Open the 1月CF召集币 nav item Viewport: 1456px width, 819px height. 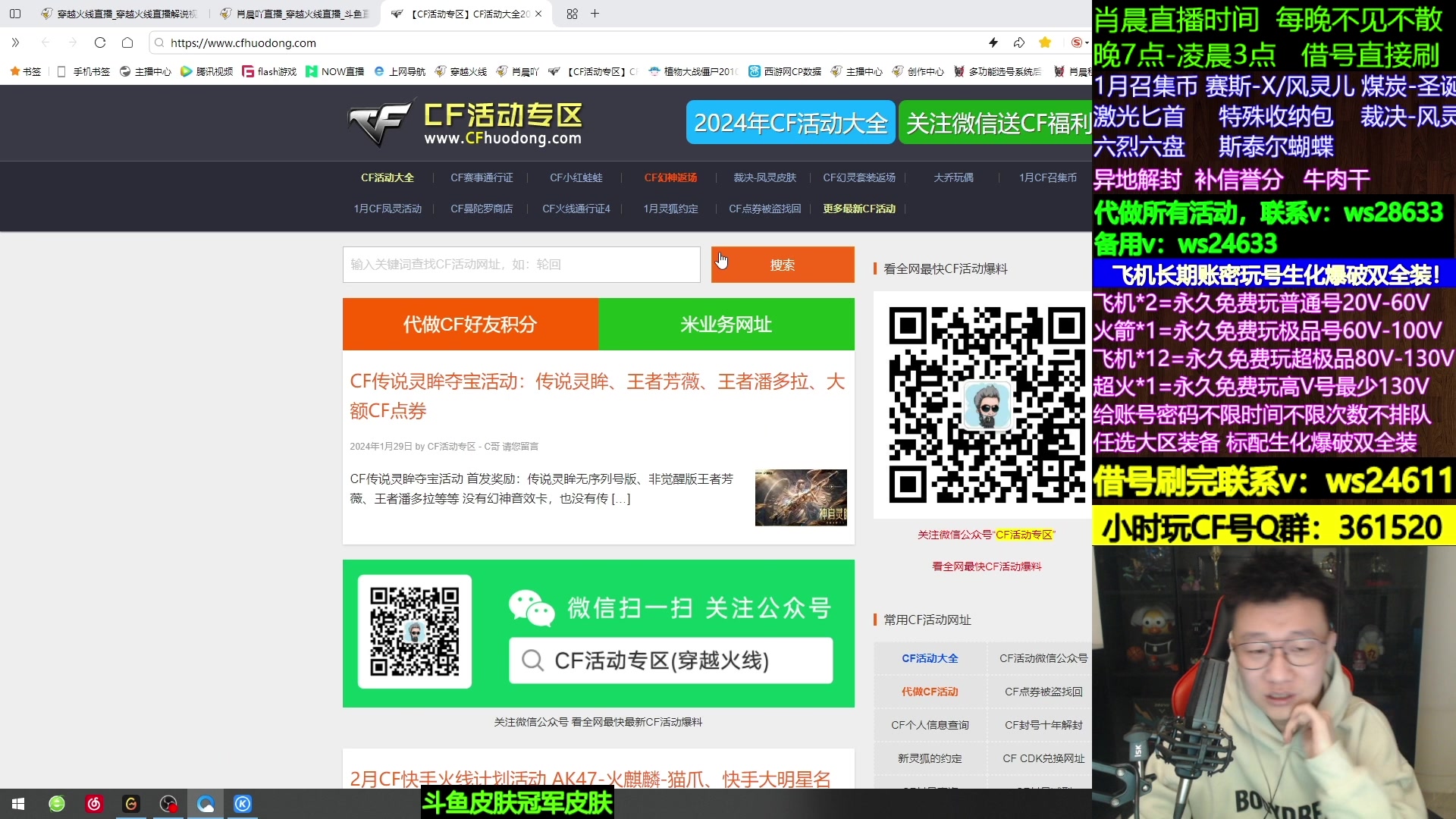click(x=1048, y=177)
